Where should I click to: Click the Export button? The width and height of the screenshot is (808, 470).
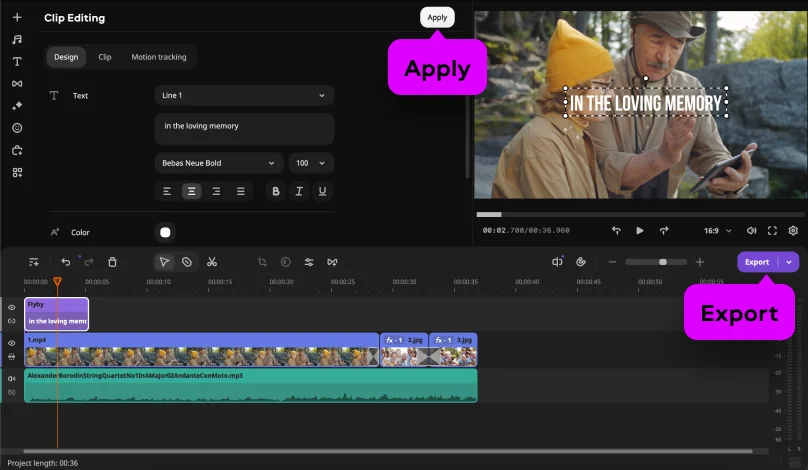757,262
